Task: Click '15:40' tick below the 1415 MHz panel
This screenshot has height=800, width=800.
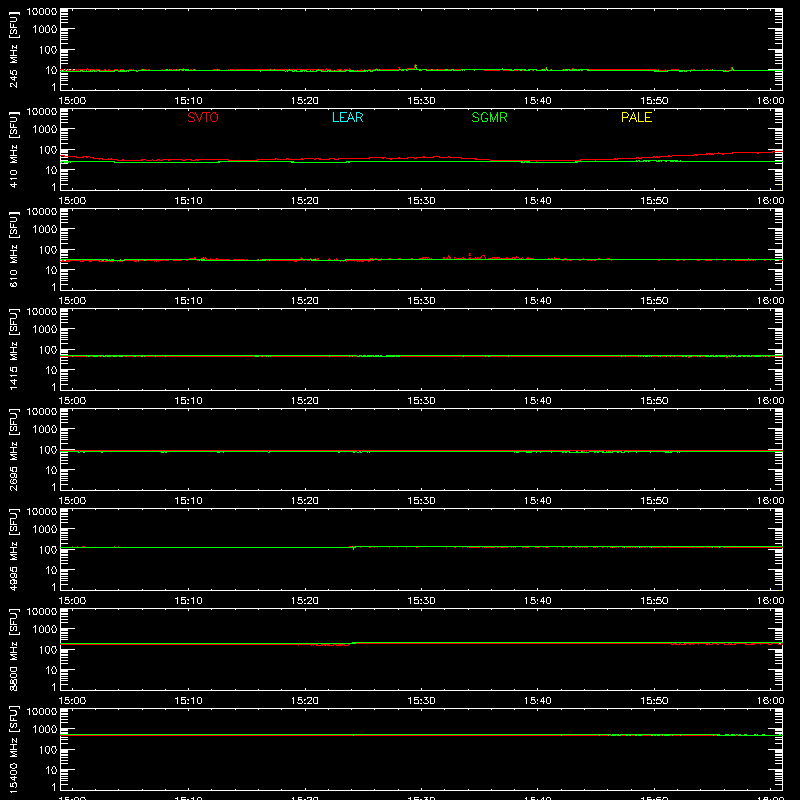Action: point(538,401)
